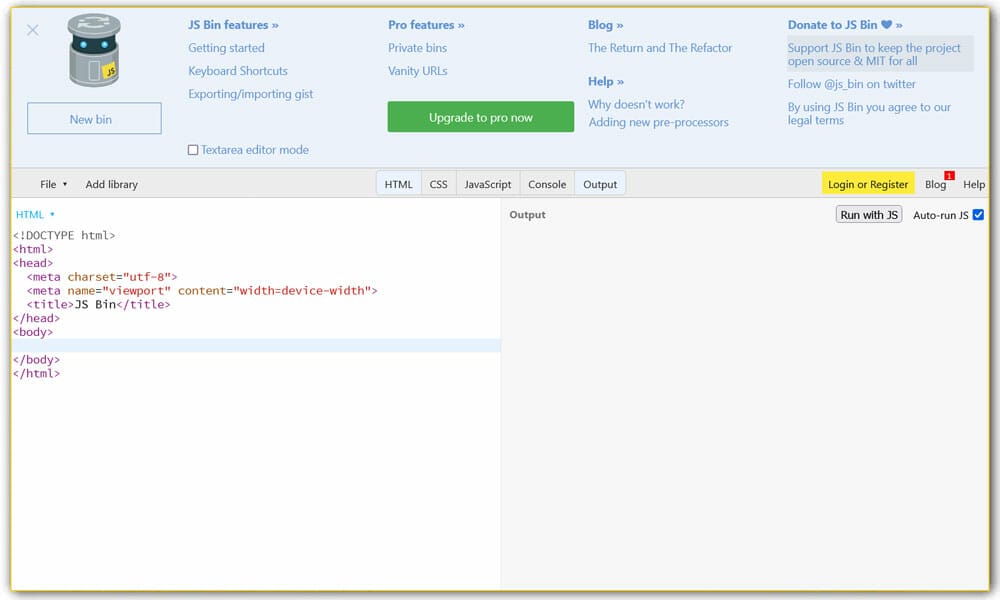Uncheck the Auto-run JS checkbox
The image size is (1000, 600).
(978, 215)
